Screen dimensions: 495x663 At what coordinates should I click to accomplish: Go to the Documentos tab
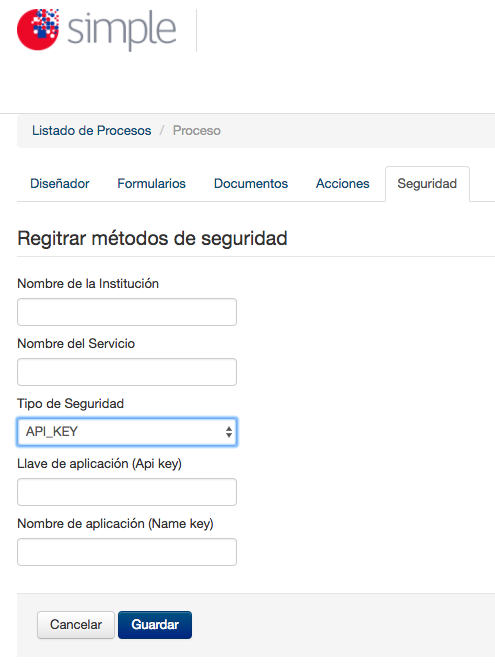pos(251,184)
